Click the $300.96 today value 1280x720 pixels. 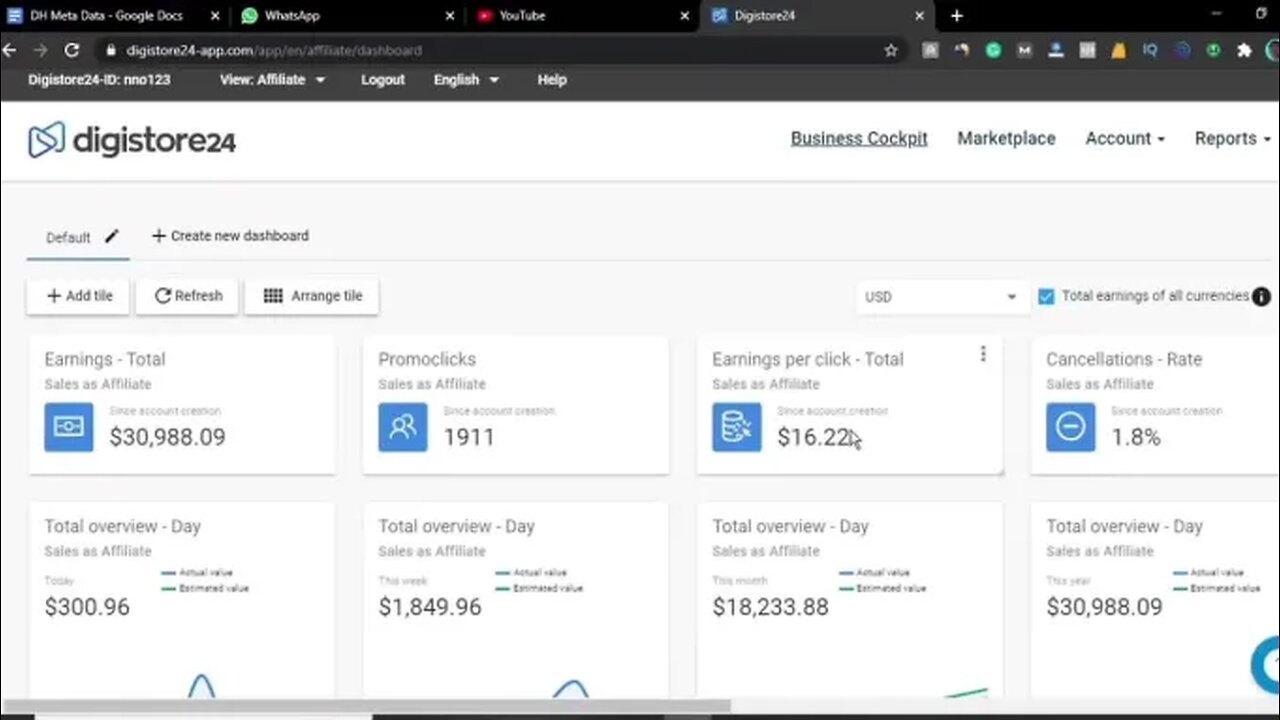[87, 607]
